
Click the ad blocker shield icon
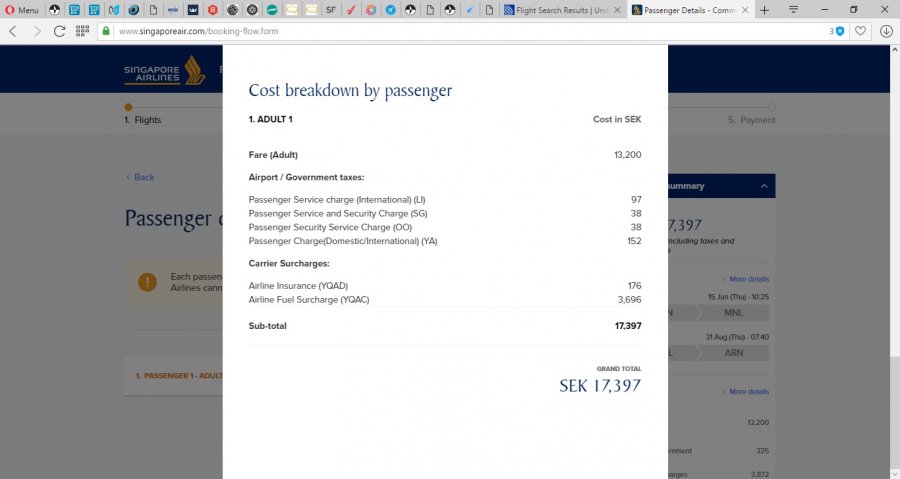pos(839,31)
